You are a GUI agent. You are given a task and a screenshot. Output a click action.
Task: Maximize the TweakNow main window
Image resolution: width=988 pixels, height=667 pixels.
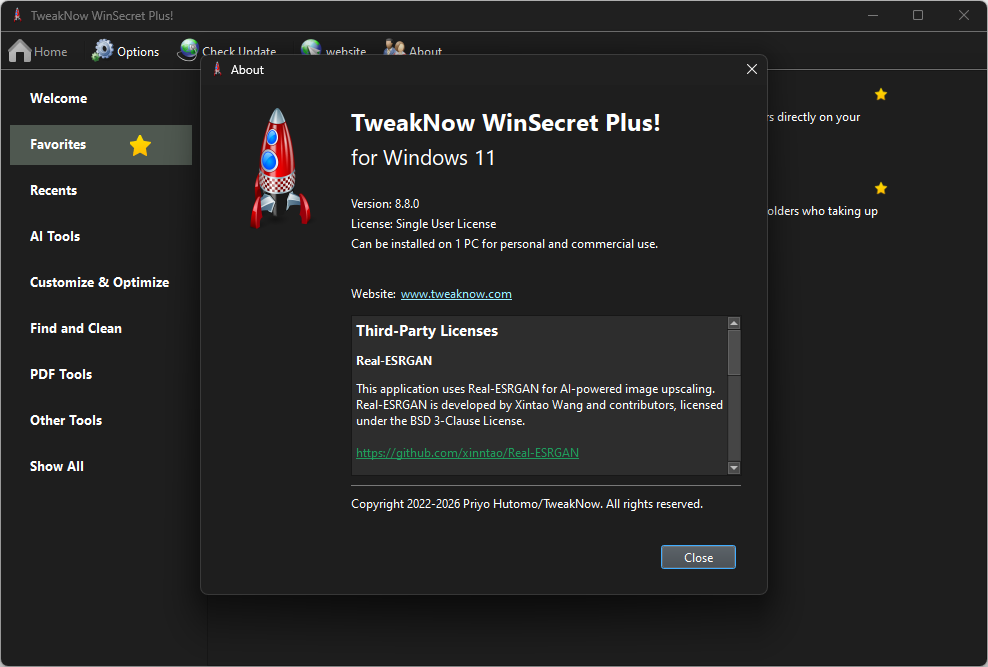click(918, 15)
